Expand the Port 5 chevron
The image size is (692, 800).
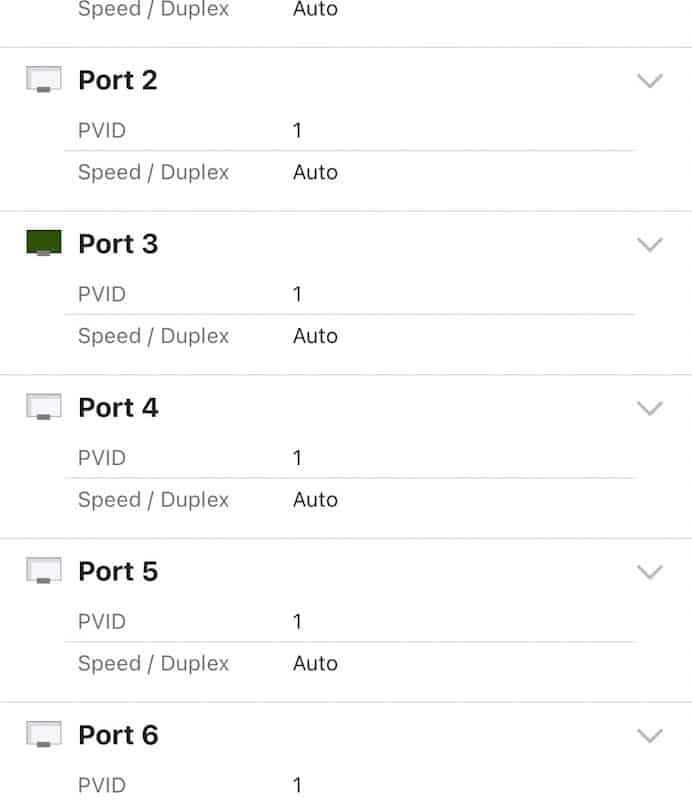coord(650,572)
